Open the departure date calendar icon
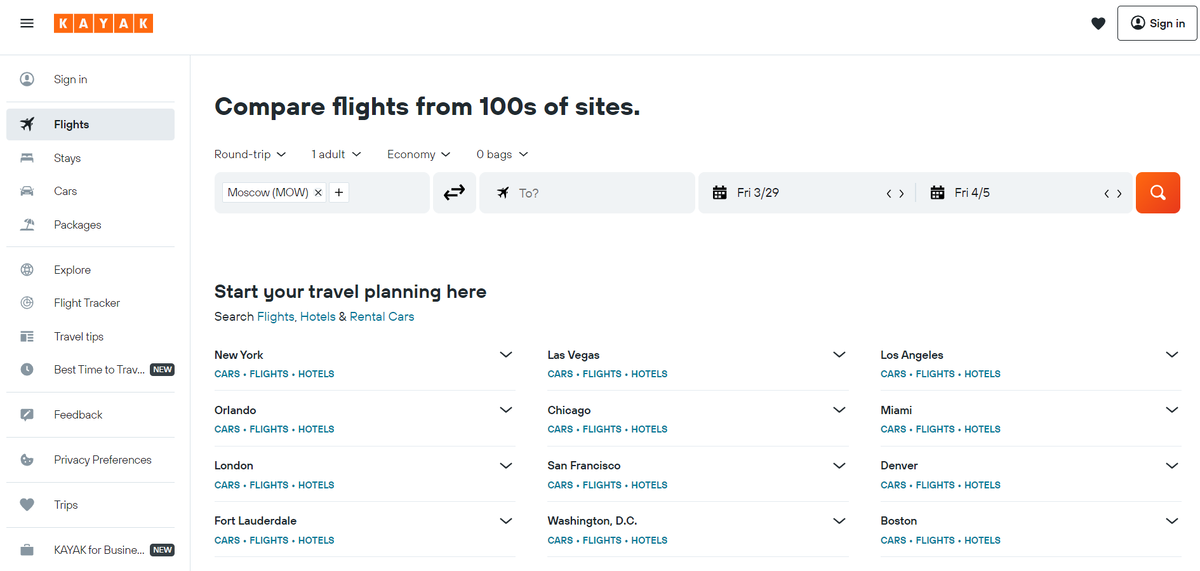Image resolution: width=1200 pixels, height=571 pixels. click(719, 193)
